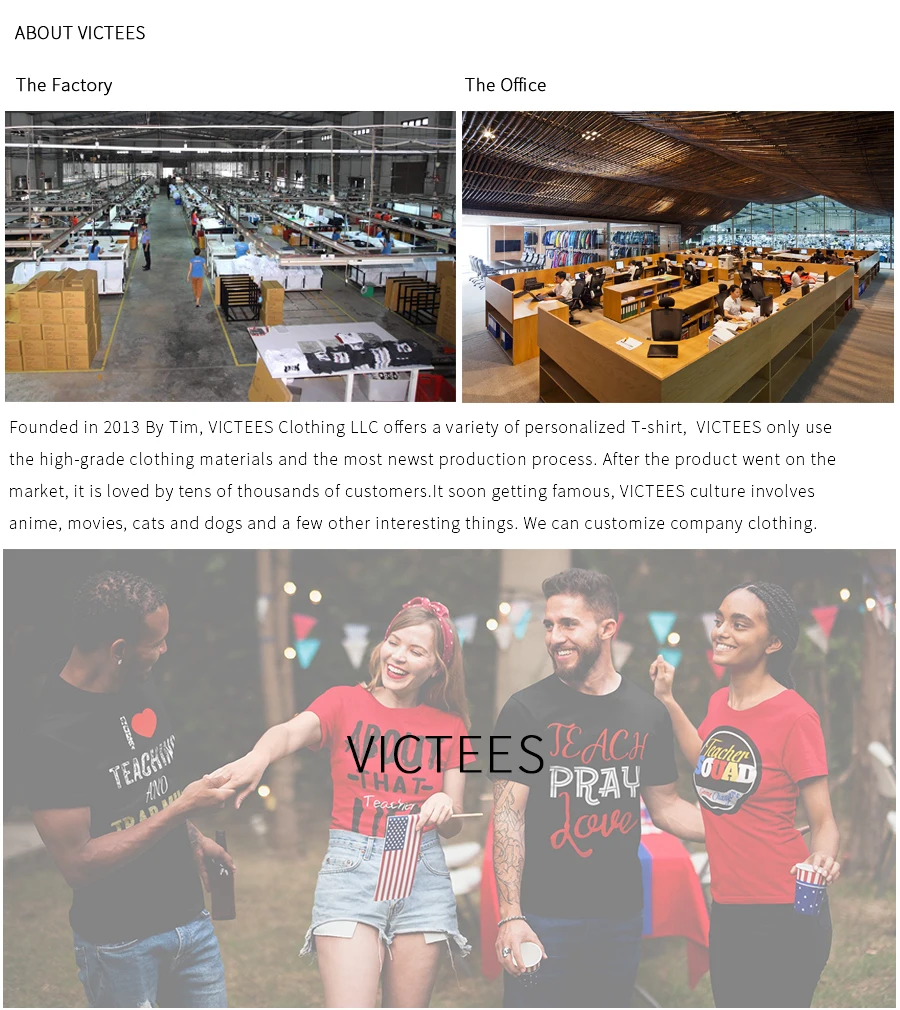Click The Factory caption text
This screenshot has height=1010, width=900.
click(x=64, y=85)
